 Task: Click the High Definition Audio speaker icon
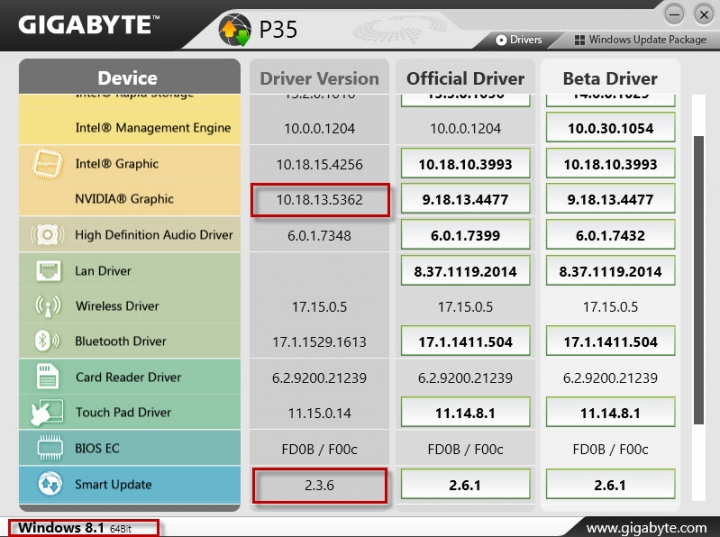47,234
